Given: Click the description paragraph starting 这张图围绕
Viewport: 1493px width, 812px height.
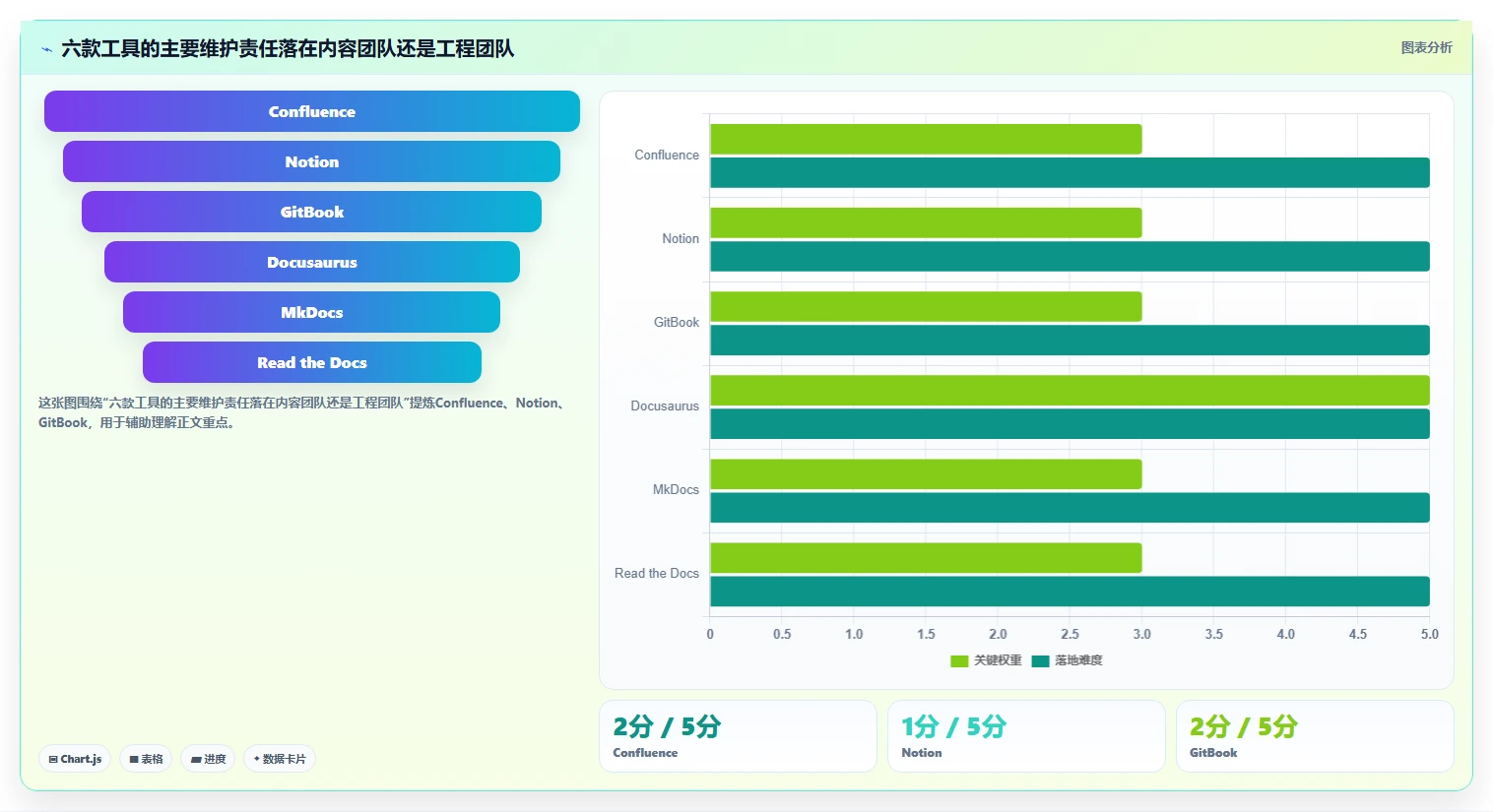Looking at the screenshot, I should (303, 412).
